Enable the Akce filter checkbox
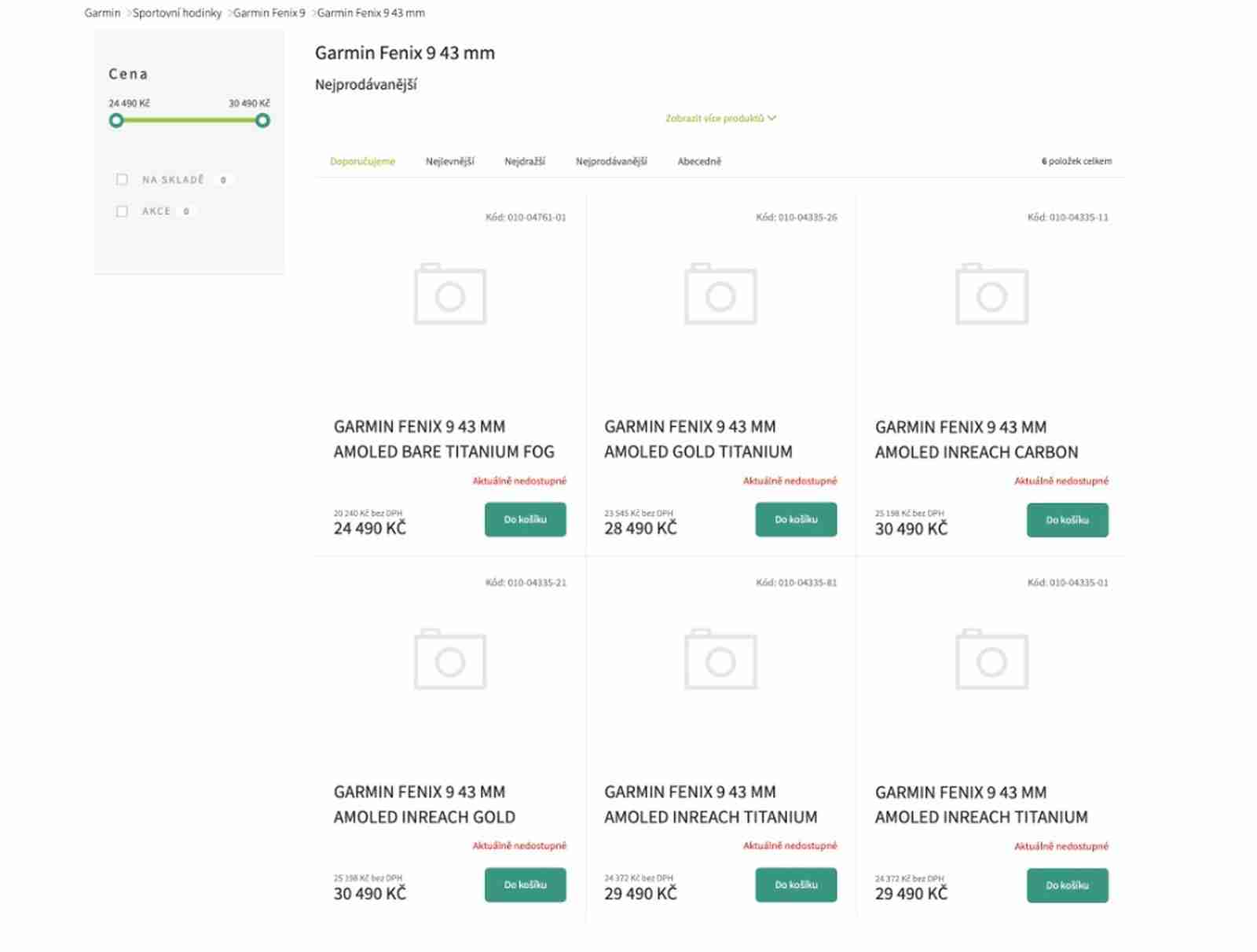The width and height of the screenshot is (1257, 952). click(122, 211)
